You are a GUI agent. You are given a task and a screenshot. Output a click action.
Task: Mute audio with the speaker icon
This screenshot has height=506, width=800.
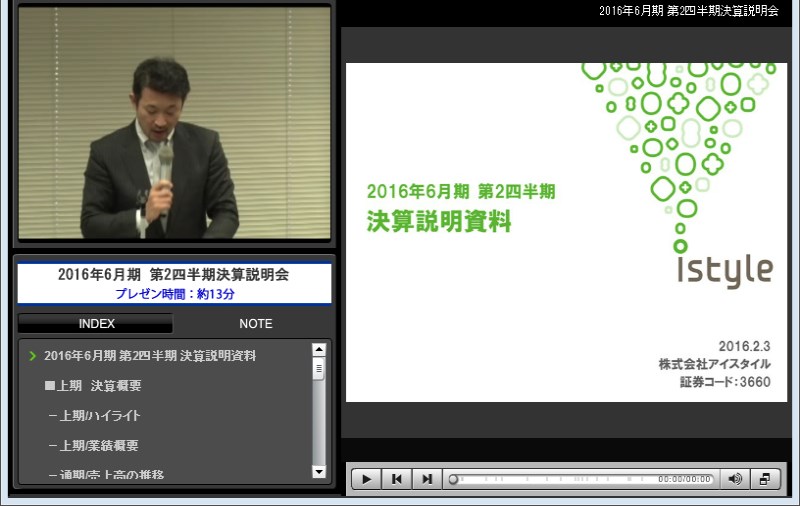(735, 479)
